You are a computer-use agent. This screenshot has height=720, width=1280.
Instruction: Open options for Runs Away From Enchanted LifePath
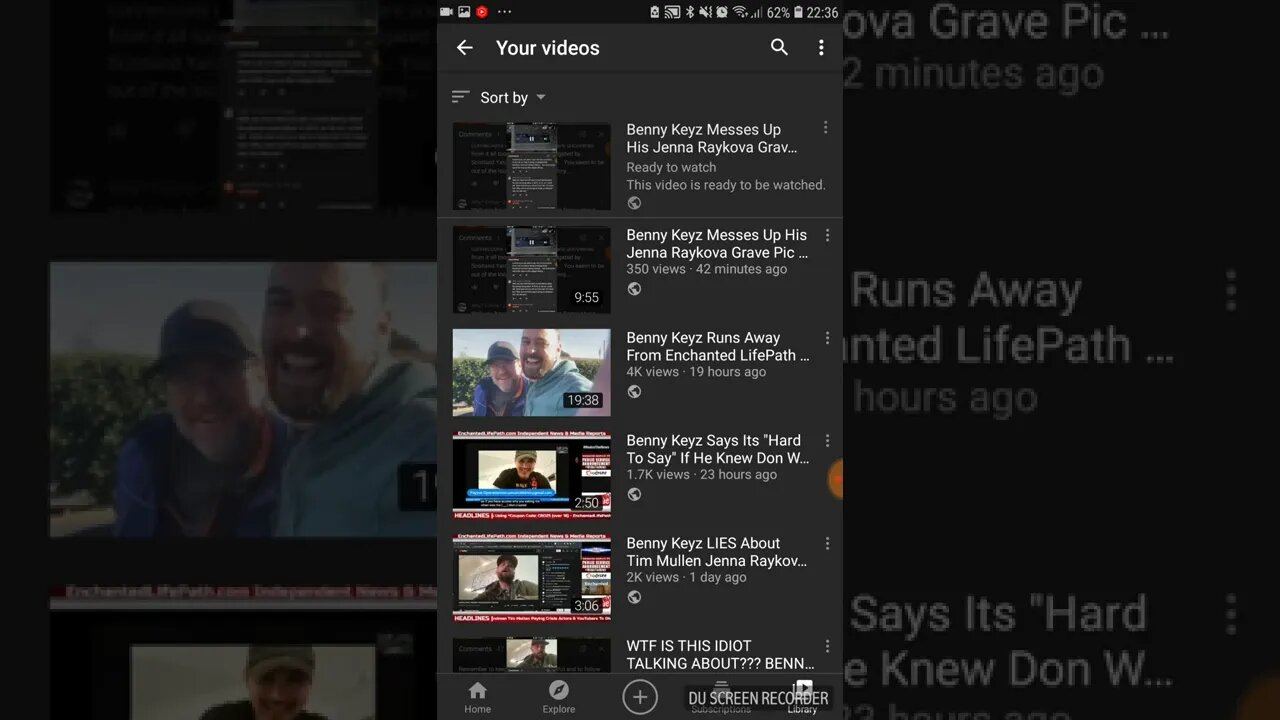[x=827, y=338]
